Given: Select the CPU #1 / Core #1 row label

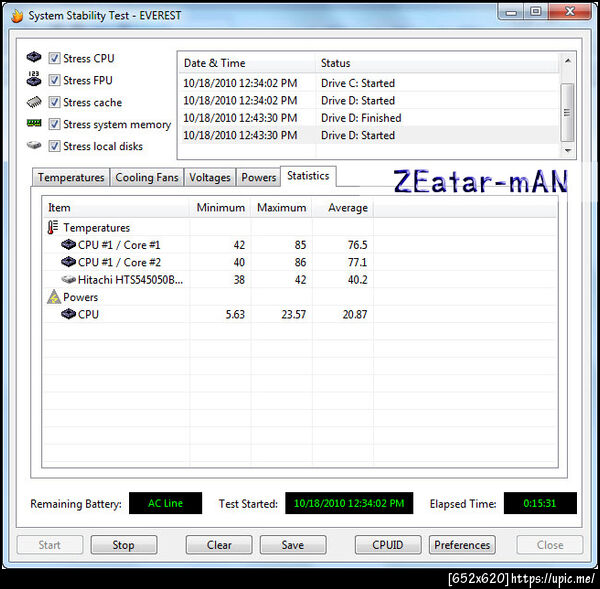Looking at the screenshot, I should pyautogui.click(x=119, y=245).
